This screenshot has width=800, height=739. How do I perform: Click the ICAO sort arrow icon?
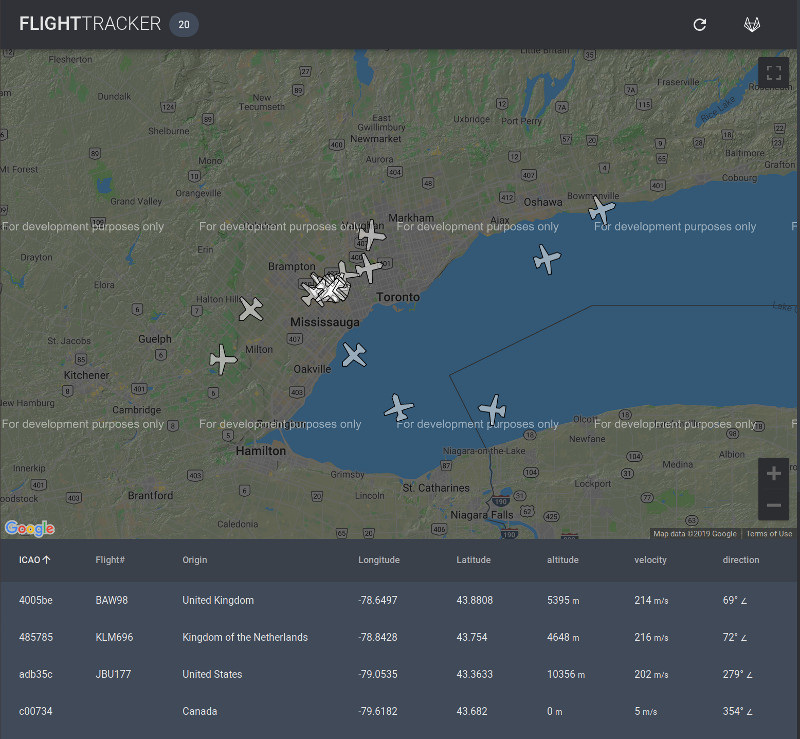tap(46, 560)
